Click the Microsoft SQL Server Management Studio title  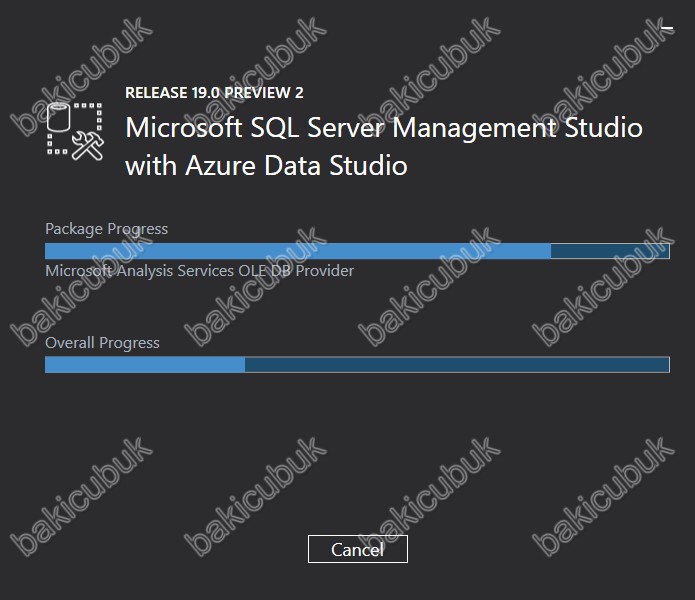pyautogui.click(x=384, y=128)
